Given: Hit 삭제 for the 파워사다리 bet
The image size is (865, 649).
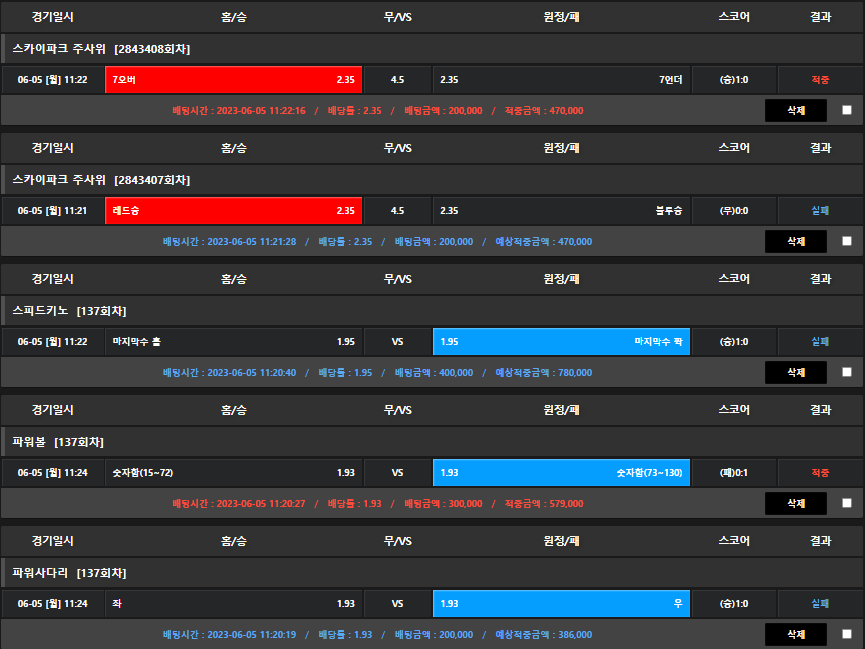Looking at the screenshot, I should 796,634.
